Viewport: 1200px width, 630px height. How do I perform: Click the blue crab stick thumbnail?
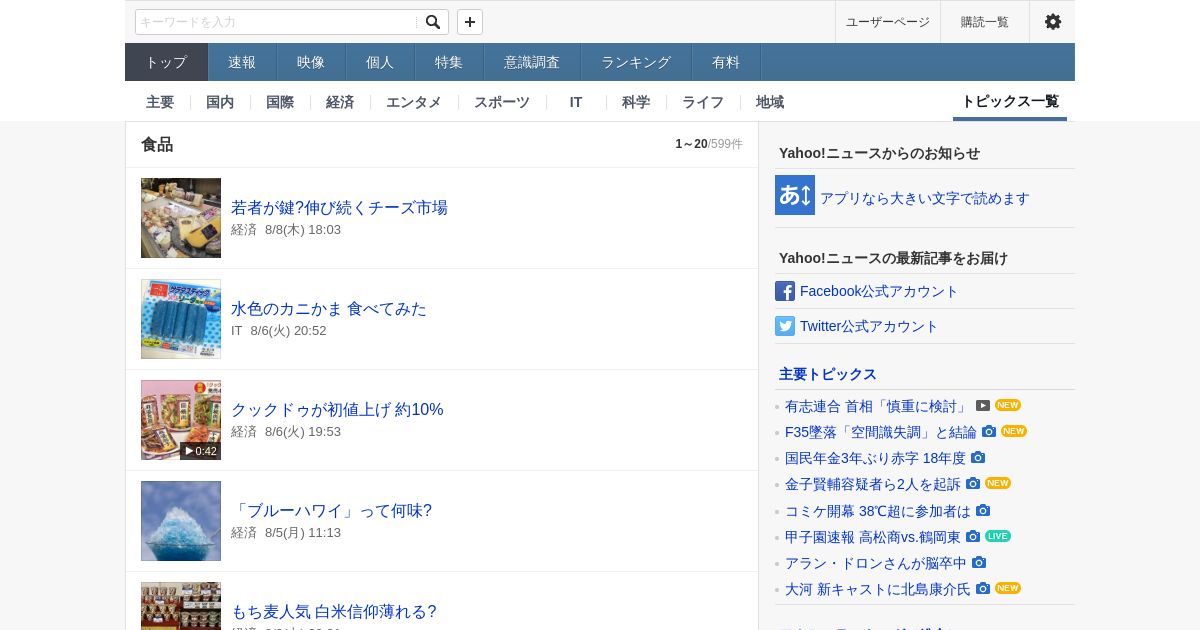[181, 319]
